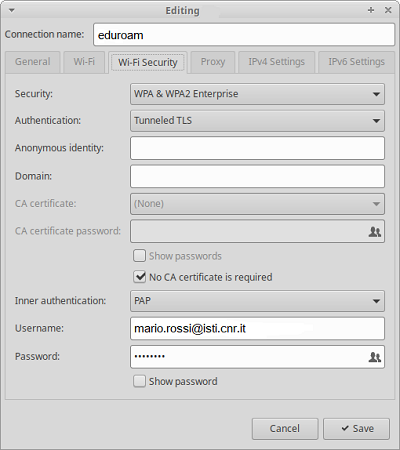Image resolution: width=400 pixels, height=450 pixels.
Task: Click users icon in CA certificate password field
Action: click(375, 232)
